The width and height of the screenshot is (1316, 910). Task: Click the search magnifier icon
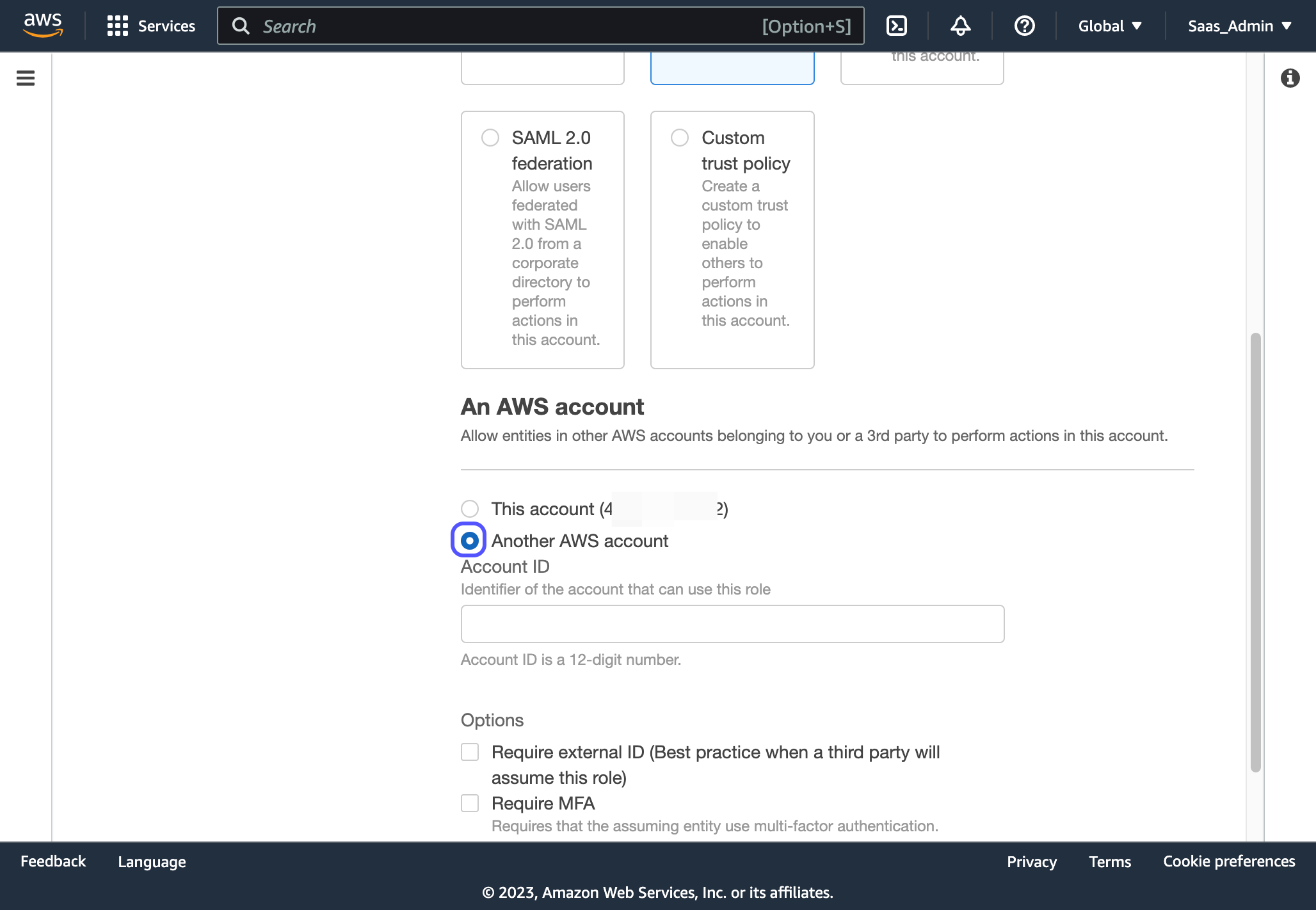241,26
